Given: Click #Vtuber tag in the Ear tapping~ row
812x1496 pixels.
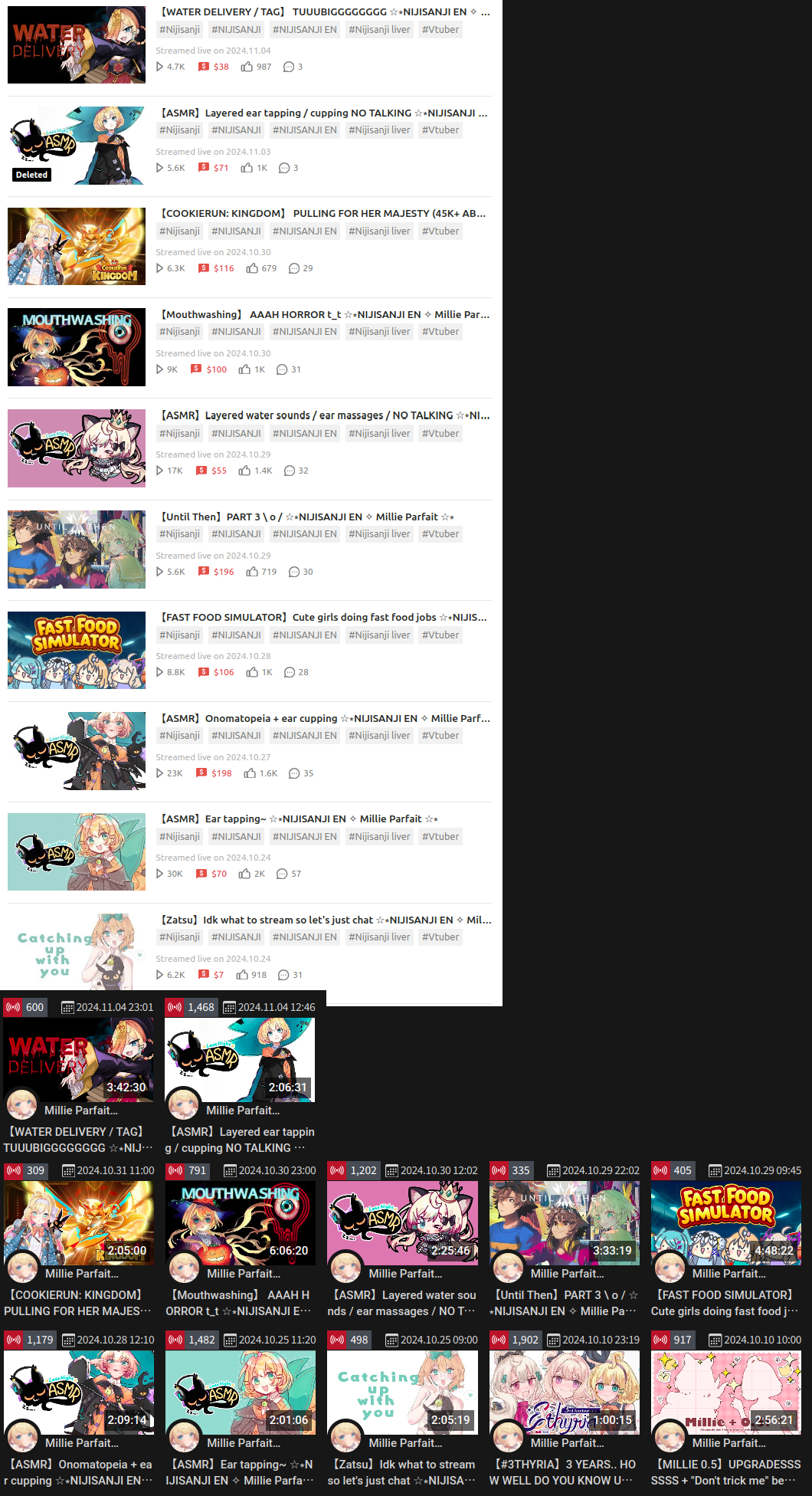Looking at the screenshot, I should tap(440, 837).
